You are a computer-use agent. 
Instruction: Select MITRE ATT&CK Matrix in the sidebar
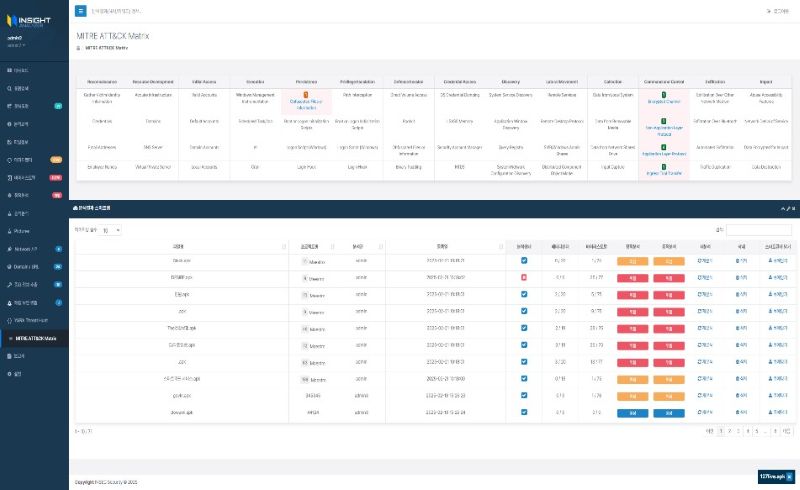[x=42, y=338]
